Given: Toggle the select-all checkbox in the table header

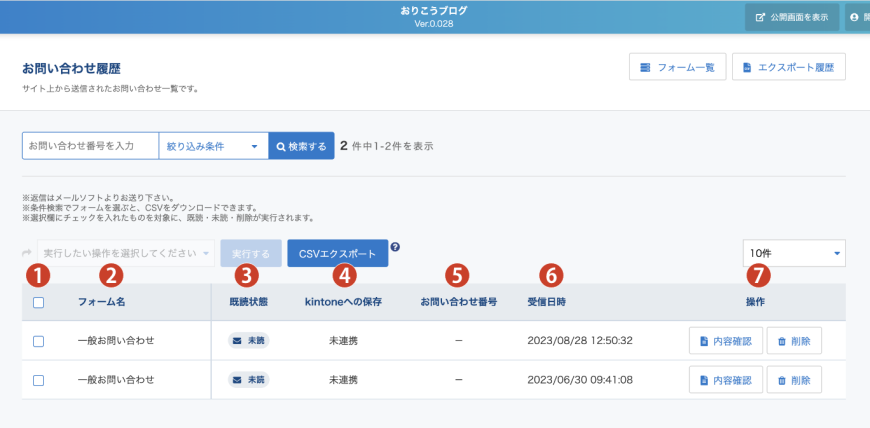Looking at the screenshot, I should point(38,302).
